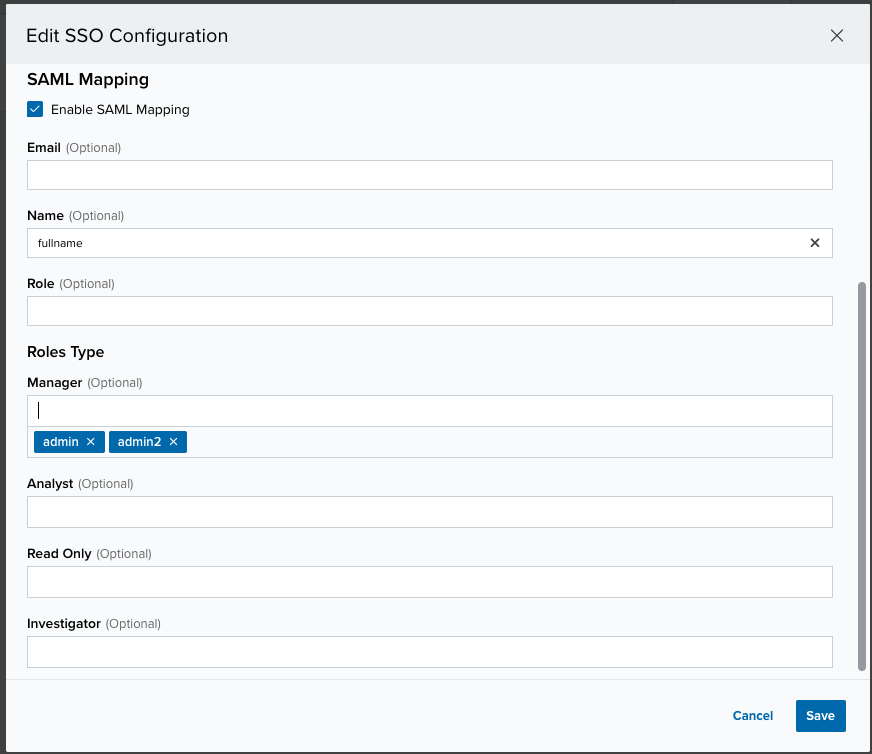
Task: Select the Role input field
Action: [429, 311]
